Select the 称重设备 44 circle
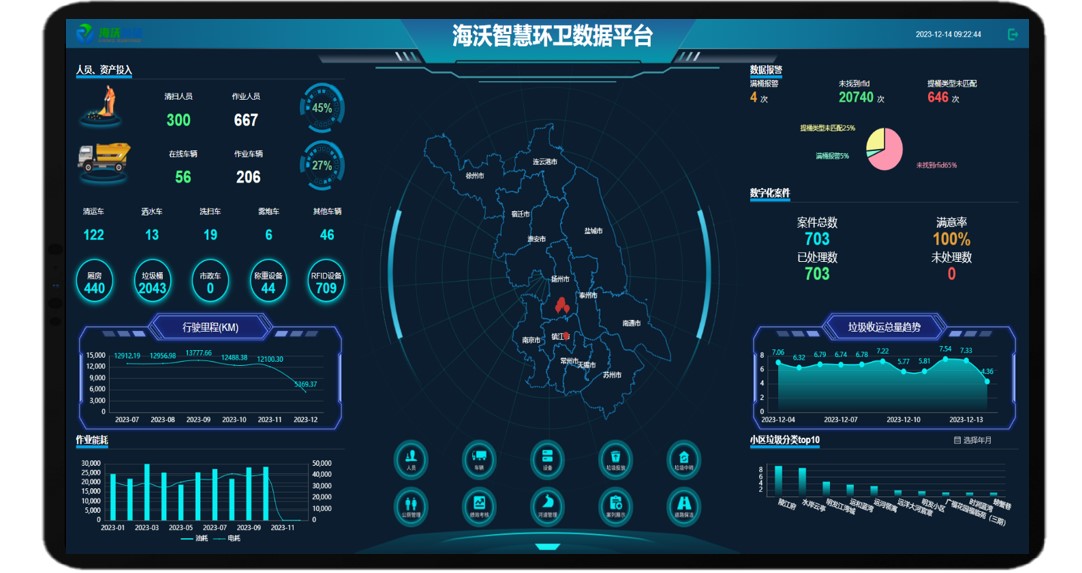 (x=268, y=282)
